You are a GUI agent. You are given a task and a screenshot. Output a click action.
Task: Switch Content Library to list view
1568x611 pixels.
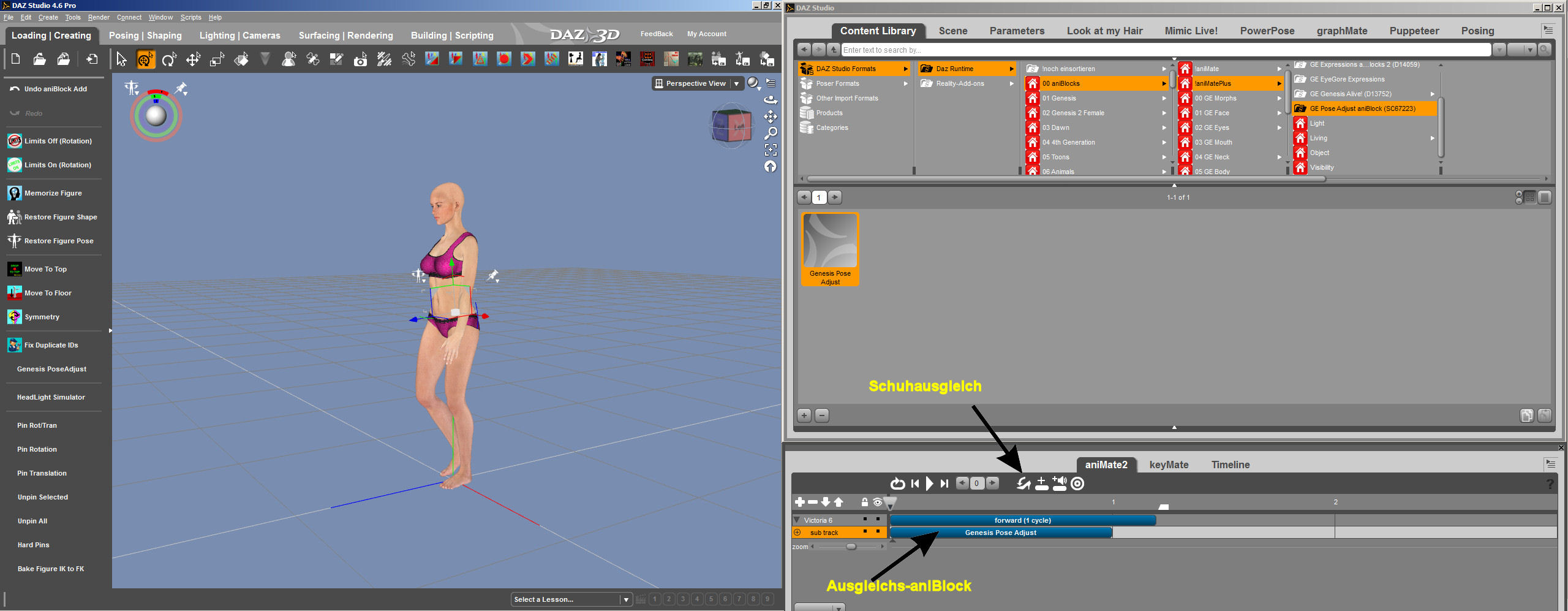click(1544, 197)
